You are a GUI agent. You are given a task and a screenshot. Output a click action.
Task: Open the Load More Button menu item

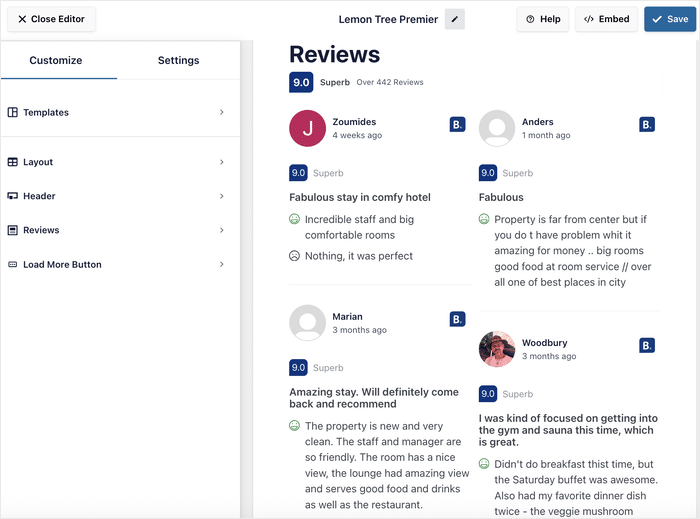121,265
